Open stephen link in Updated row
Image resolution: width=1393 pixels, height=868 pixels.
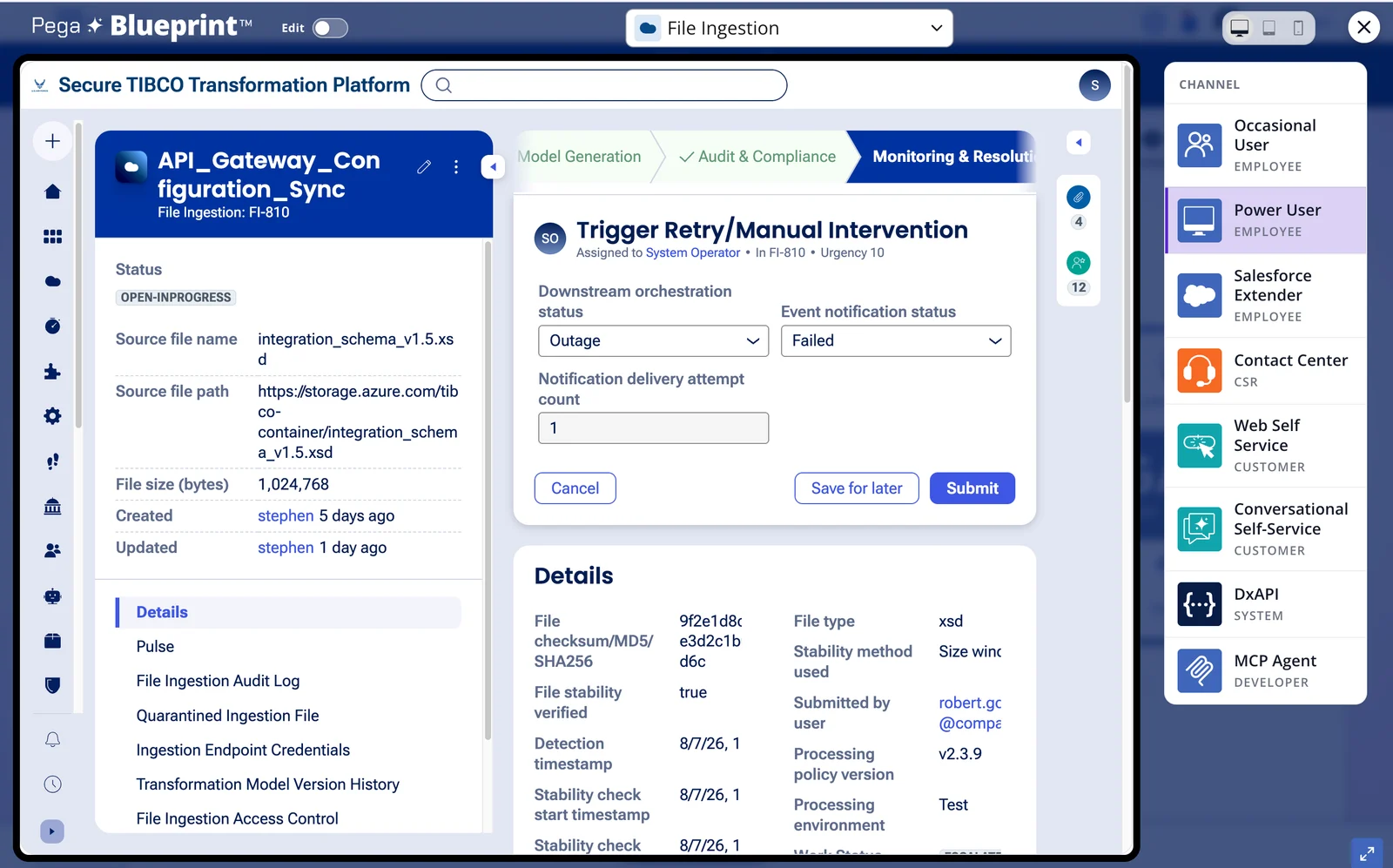pyautogui.click(x=286, y=548)
